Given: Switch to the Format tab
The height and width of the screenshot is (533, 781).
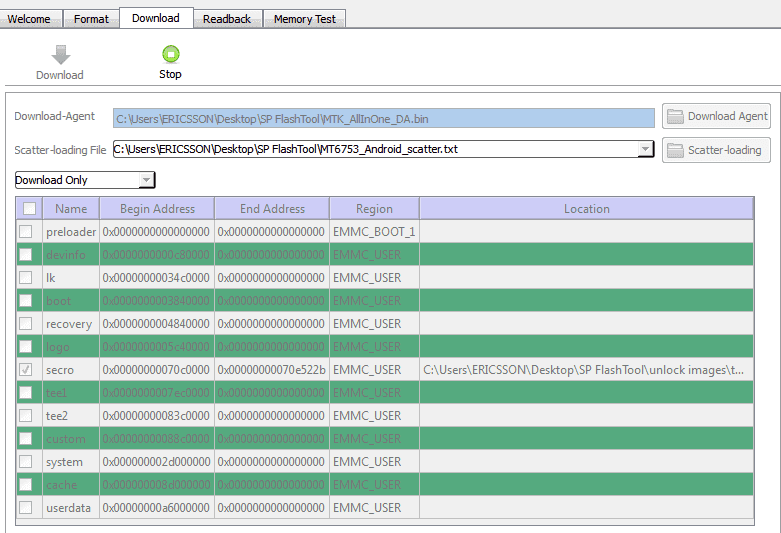Looking at the screenshot, I should (91, 19).
